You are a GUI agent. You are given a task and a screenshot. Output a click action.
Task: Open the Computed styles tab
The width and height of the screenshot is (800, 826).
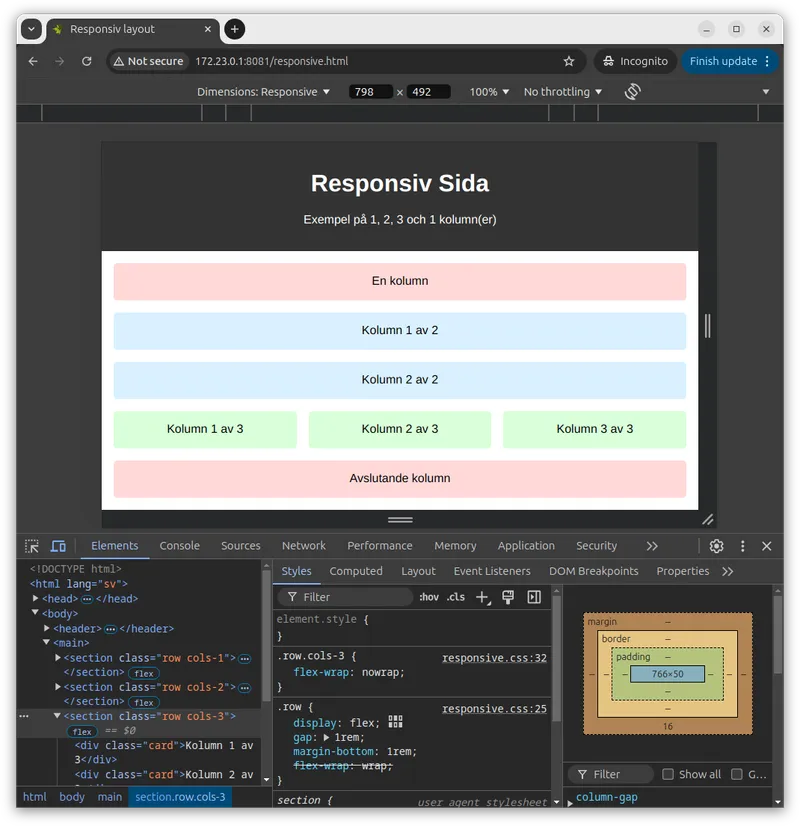click(356, 571)
